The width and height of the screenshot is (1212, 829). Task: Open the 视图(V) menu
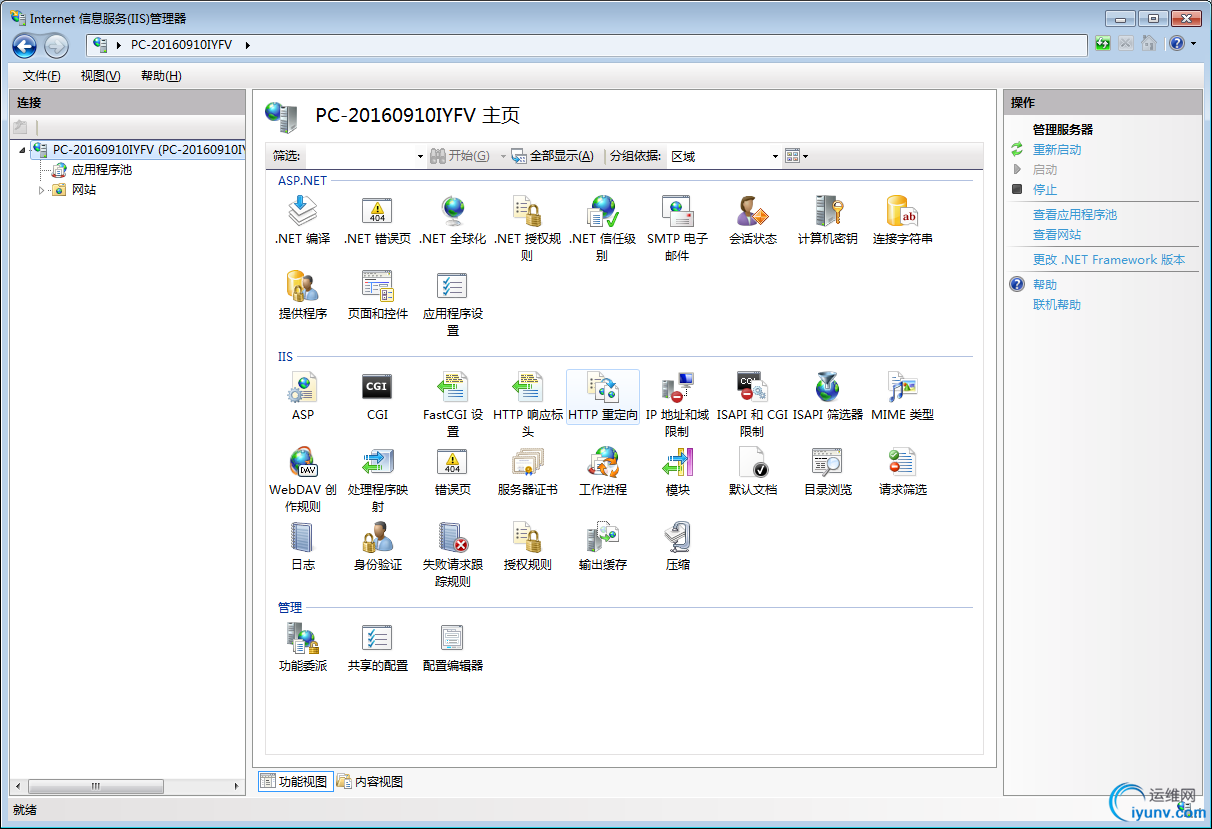pyautogui.click(x=100, y=76)
